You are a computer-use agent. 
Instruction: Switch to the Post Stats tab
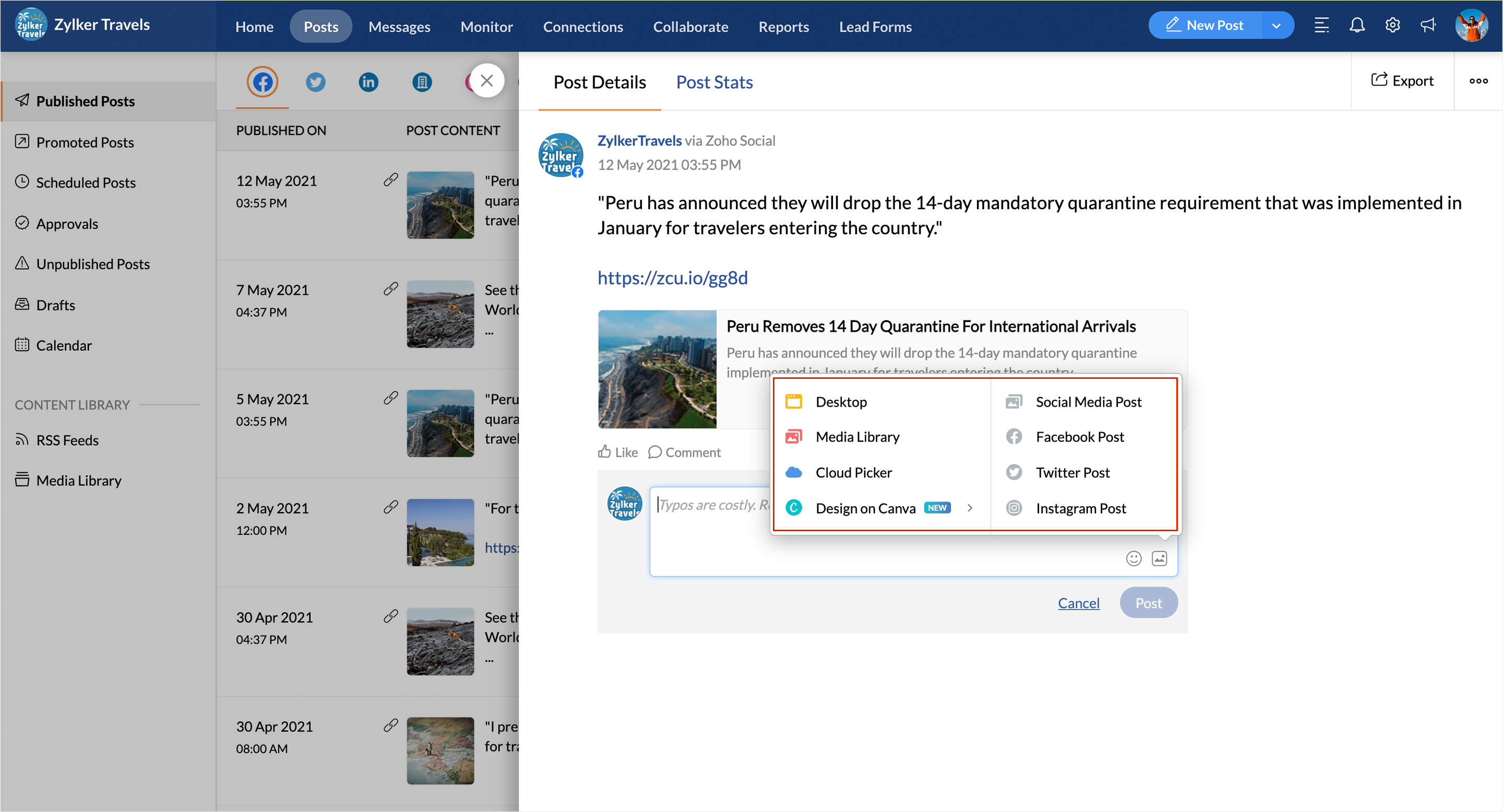point(714,82)
